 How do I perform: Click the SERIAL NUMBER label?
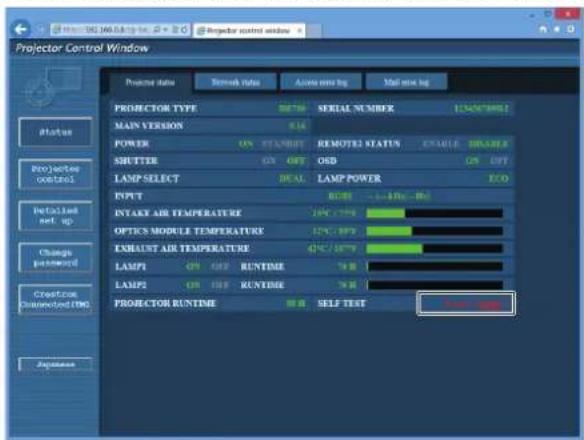356,108
